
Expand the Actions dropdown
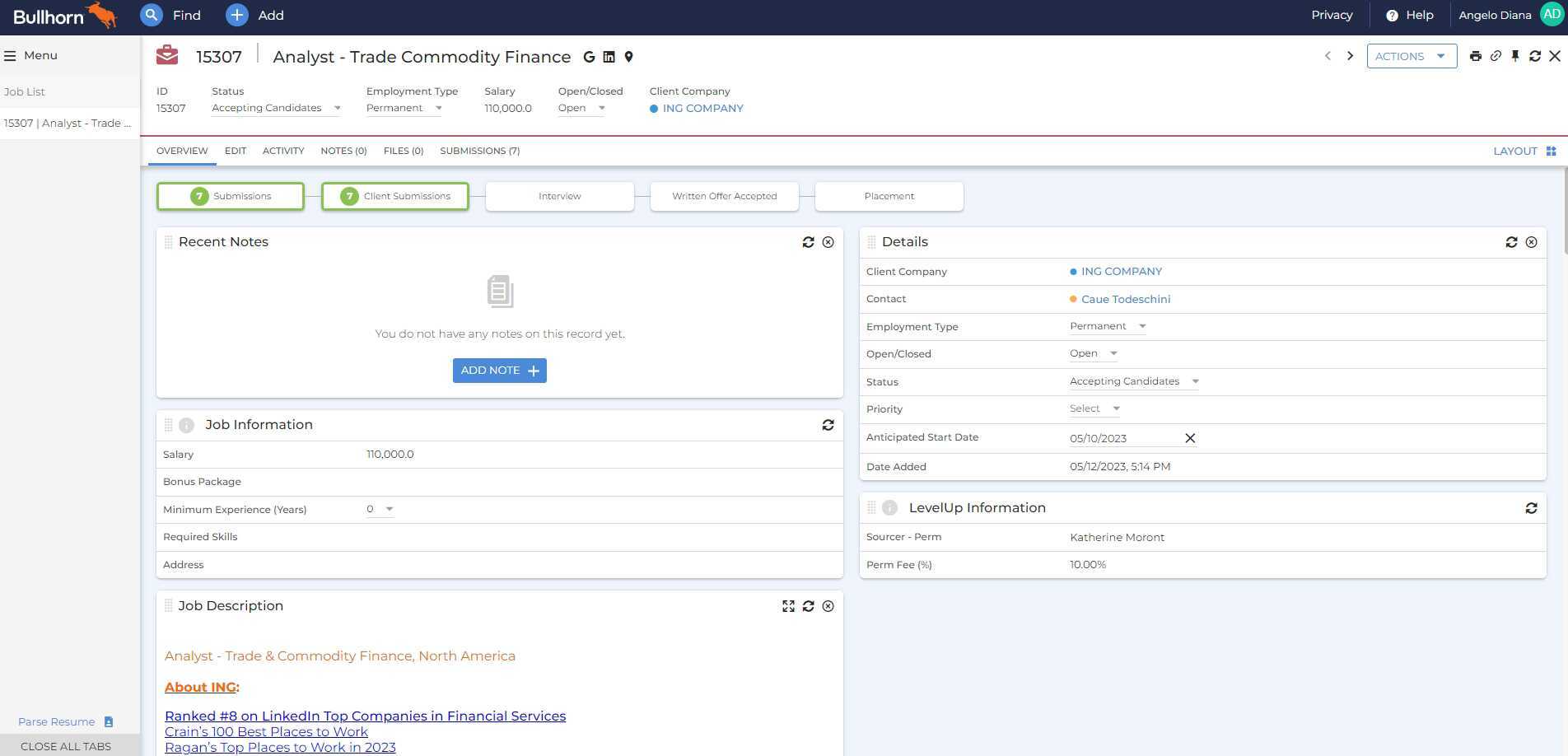pos(1412,56)
